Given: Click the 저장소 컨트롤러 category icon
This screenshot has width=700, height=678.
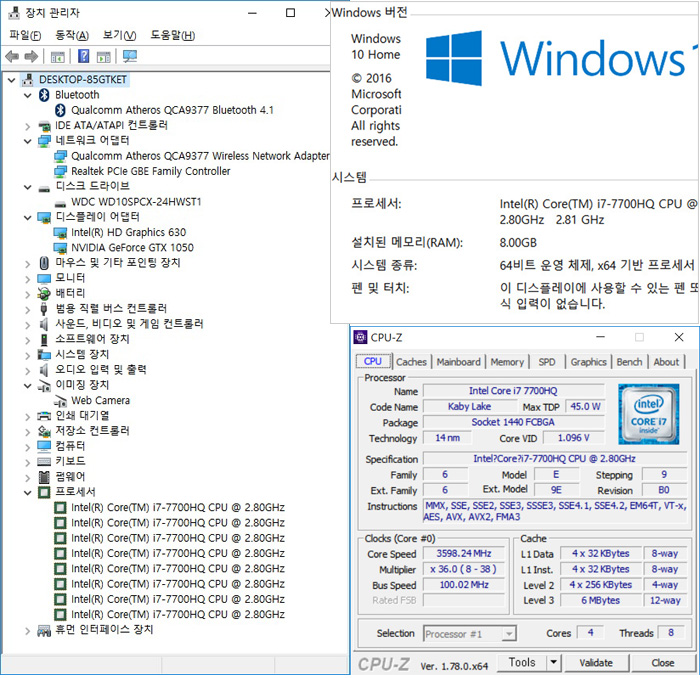Looking at the screenshot, I should tap(44, 431).
